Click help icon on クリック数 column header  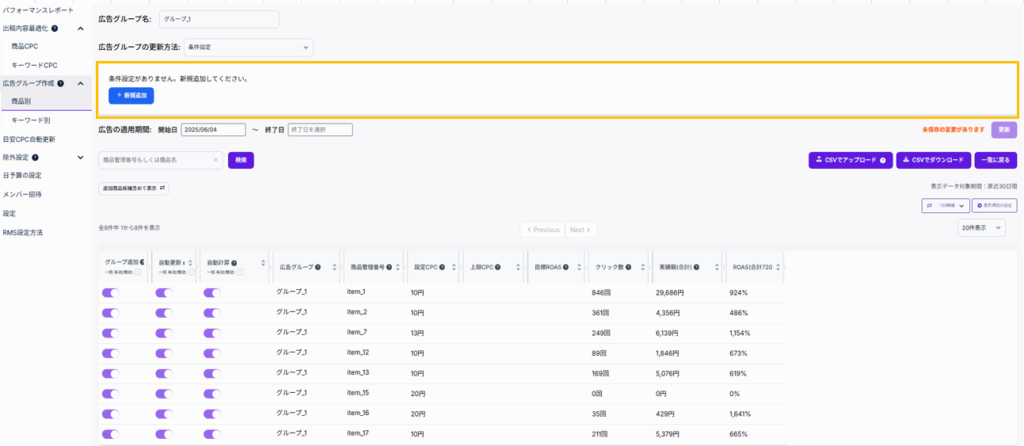click(629, 267)
